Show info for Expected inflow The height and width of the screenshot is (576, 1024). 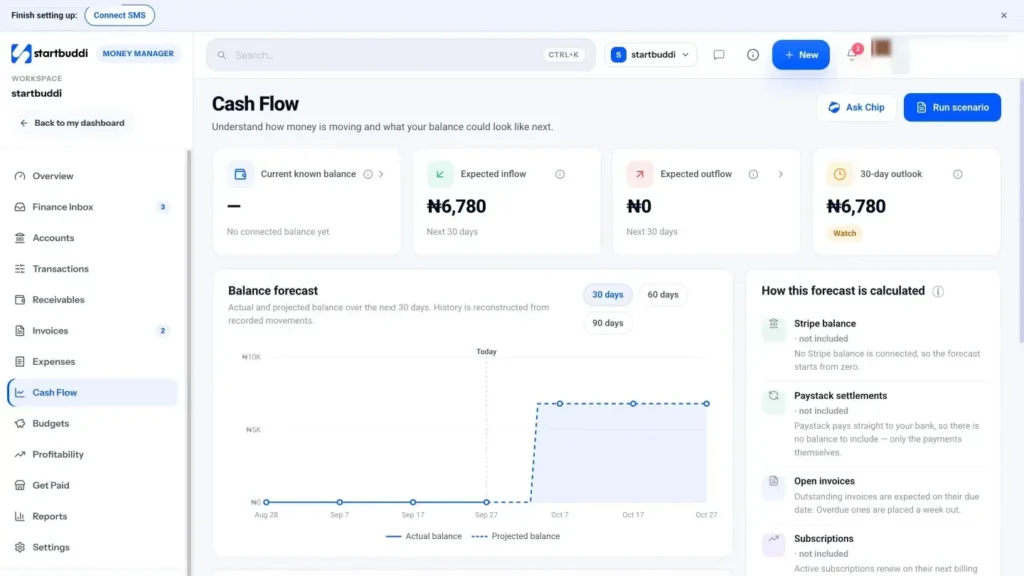[560, 174]
